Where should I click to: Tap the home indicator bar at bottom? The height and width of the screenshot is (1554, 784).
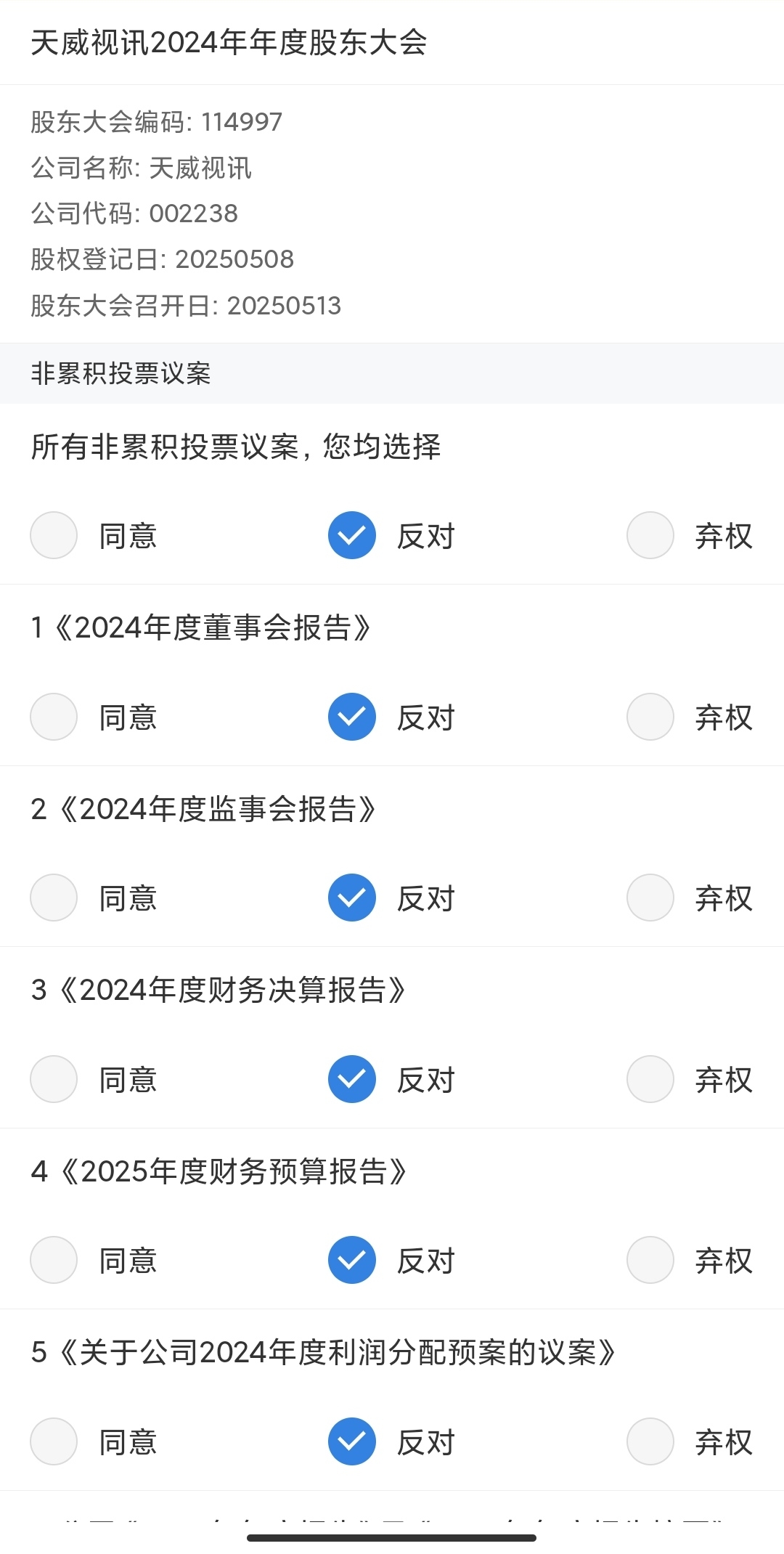(x=392, y=1537)
